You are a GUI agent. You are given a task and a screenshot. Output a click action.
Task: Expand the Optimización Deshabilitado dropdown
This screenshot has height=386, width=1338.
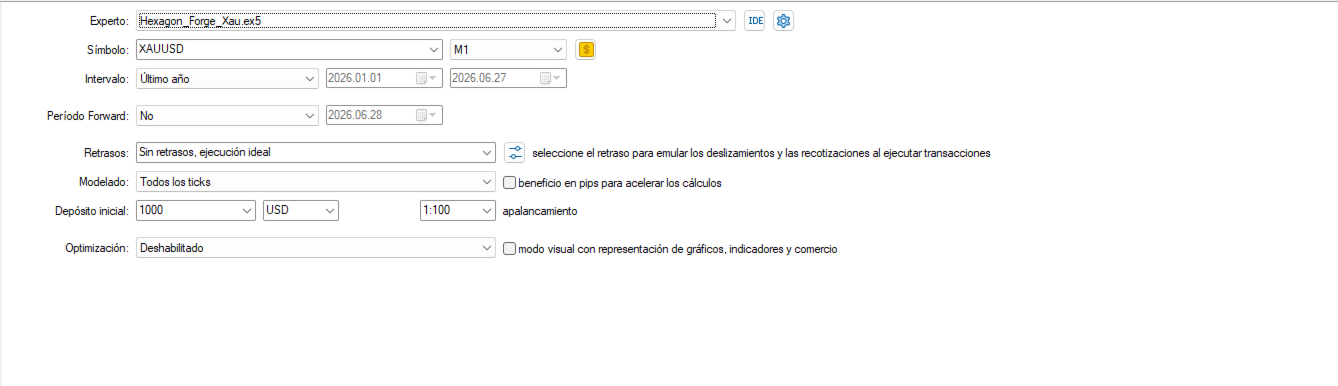click(487, 248)
